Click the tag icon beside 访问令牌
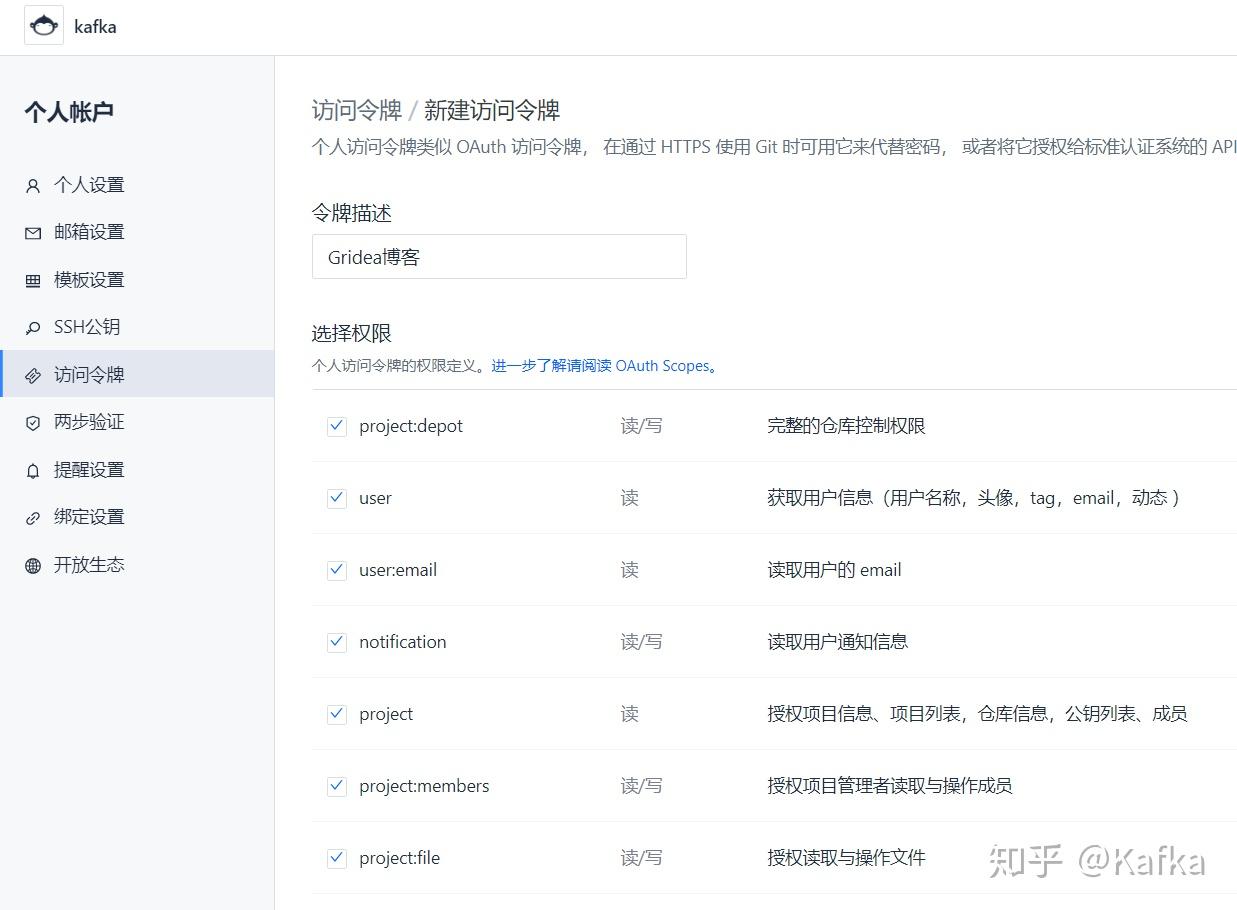 [34, 374]
